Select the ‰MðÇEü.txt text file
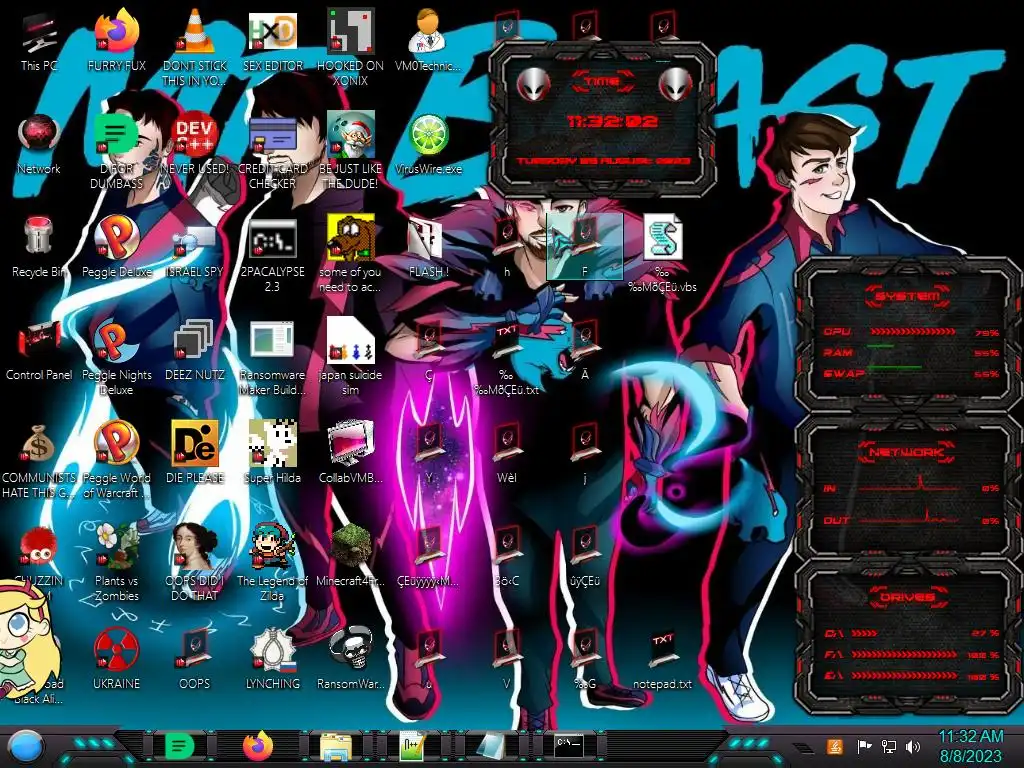1024x768 pixels. point(506,357)
